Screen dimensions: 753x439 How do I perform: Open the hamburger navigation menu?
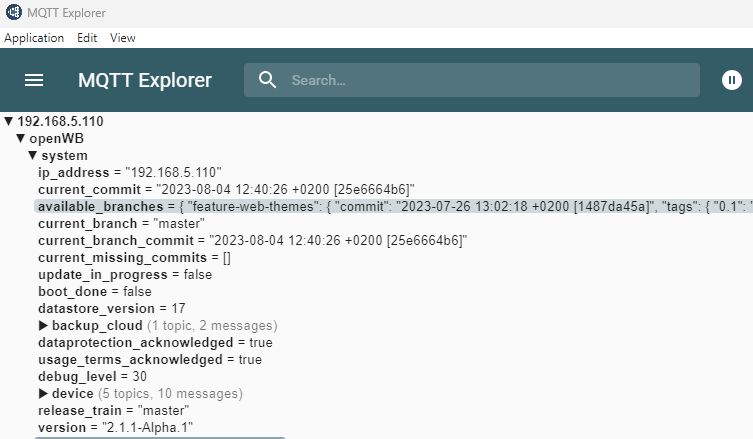[x=34, y=80]
